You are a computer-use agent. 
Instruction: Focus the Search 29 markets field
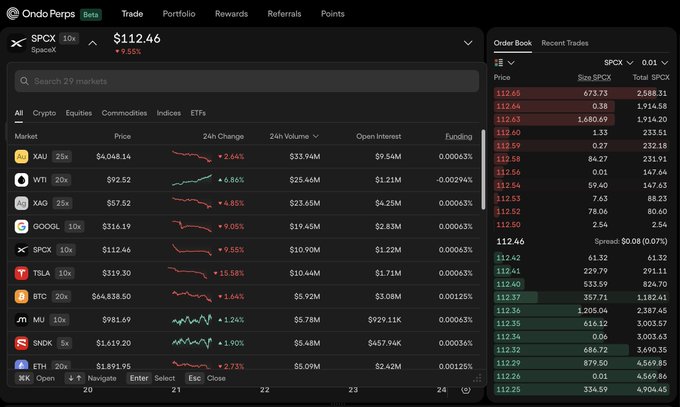pyautogui.click(x=247, y=81)
